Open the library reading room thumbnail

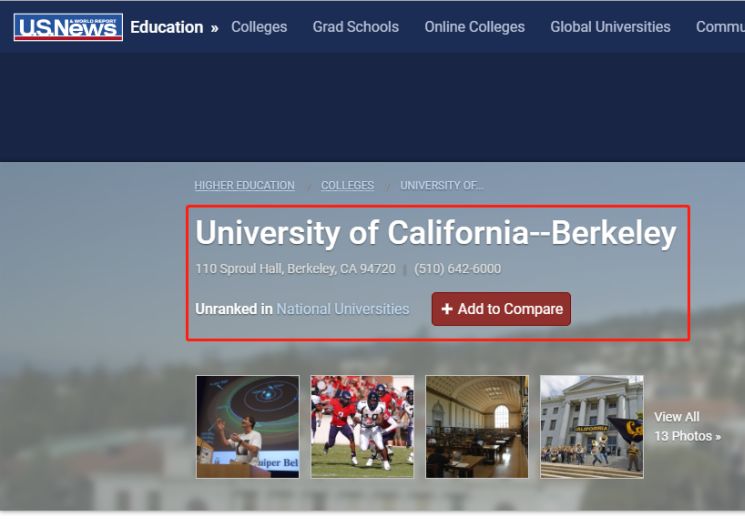pos(477,427)
